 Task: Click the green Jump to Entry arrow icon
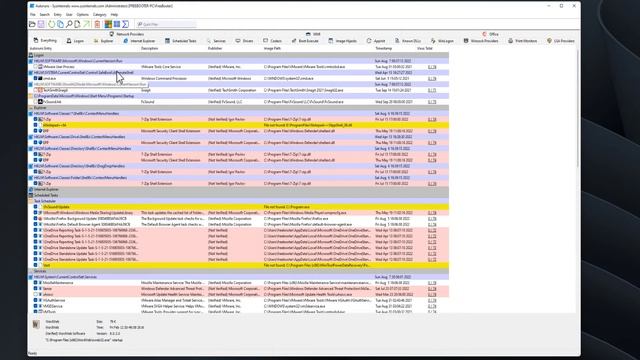pyautogui.click(x=87, y=24)
